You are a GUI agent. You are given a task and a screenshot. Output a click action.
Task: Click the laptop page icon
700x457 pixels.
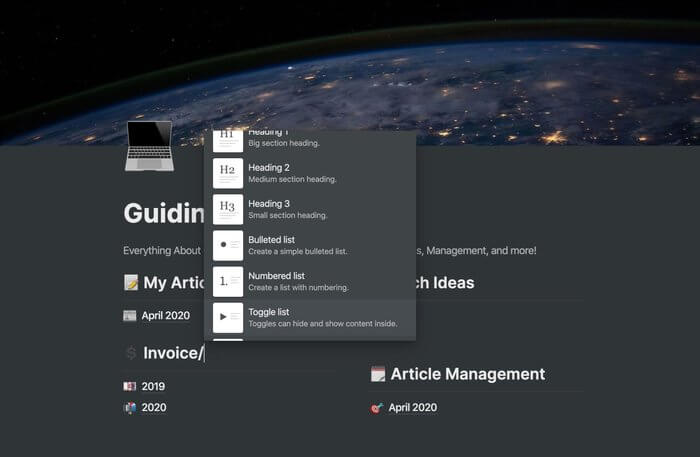149,146
